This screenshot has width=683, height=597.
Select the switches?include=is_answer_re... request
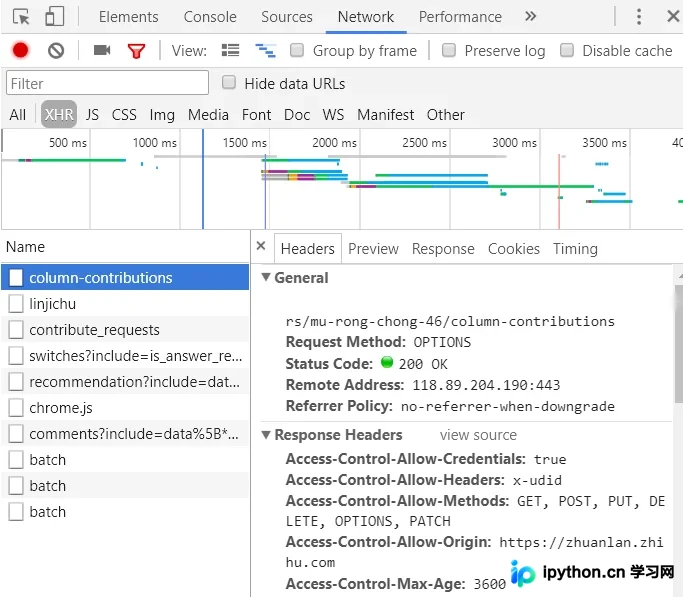[x=125, y=356]
